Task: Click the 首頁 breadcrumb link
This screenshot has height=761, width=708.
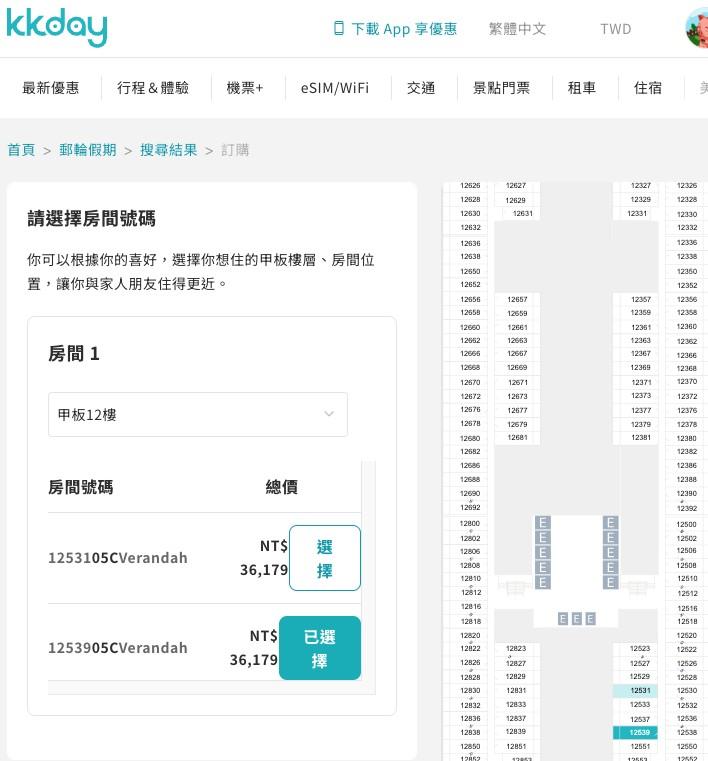Action: pyautogui.click(x=21, y=150)
